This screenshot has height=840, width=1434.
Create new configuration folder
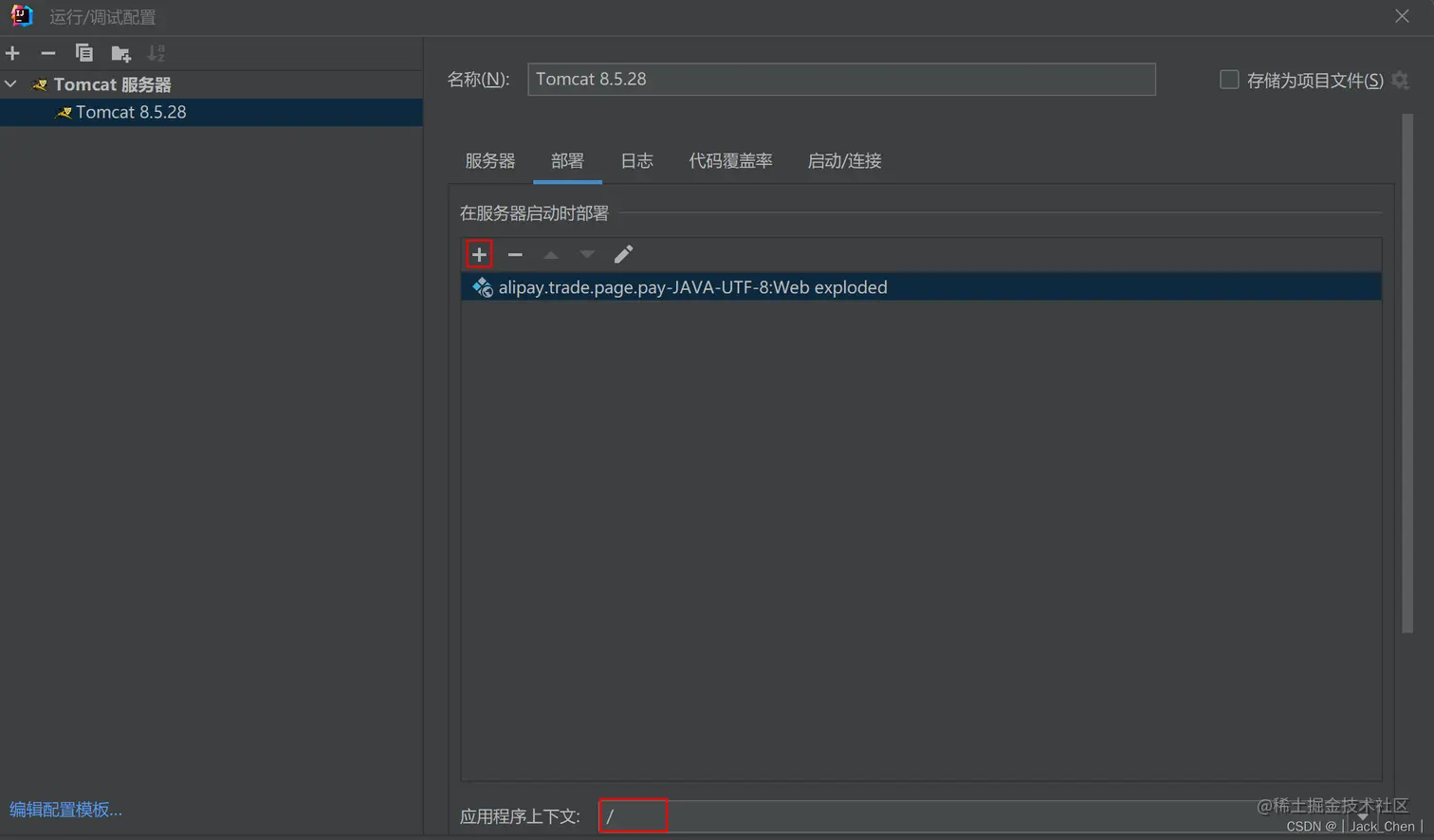[x=120, y=53]
